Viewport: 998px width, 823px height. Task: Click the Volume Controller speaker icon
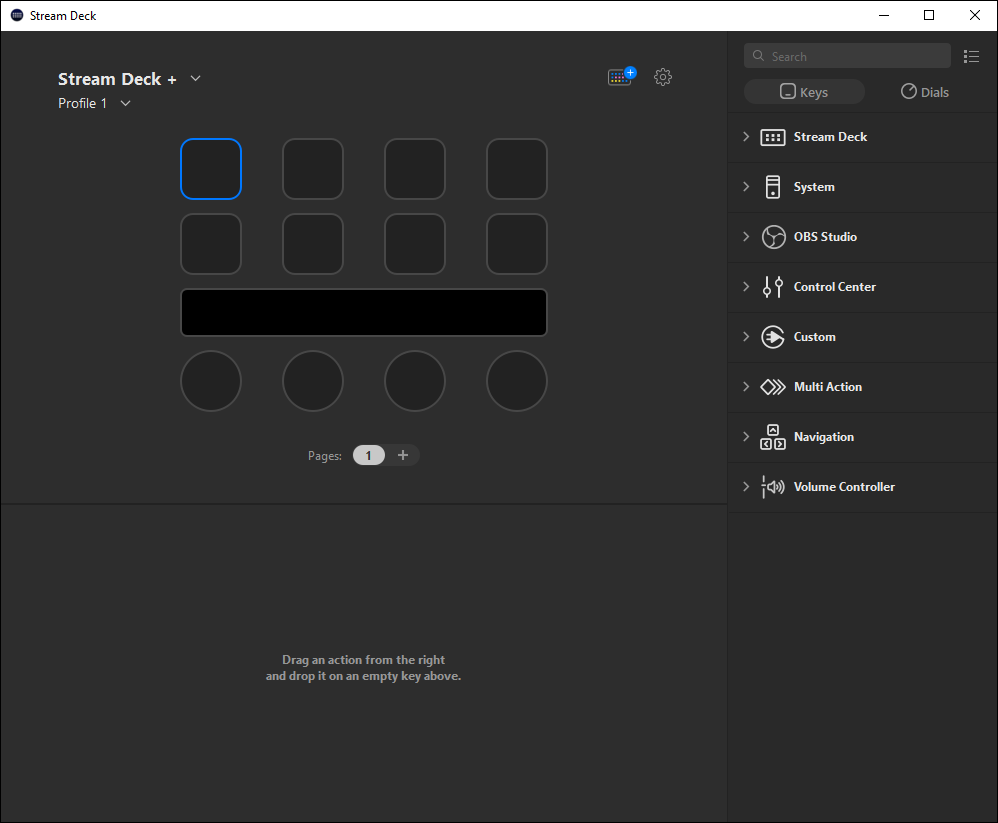tap(773, 487)
